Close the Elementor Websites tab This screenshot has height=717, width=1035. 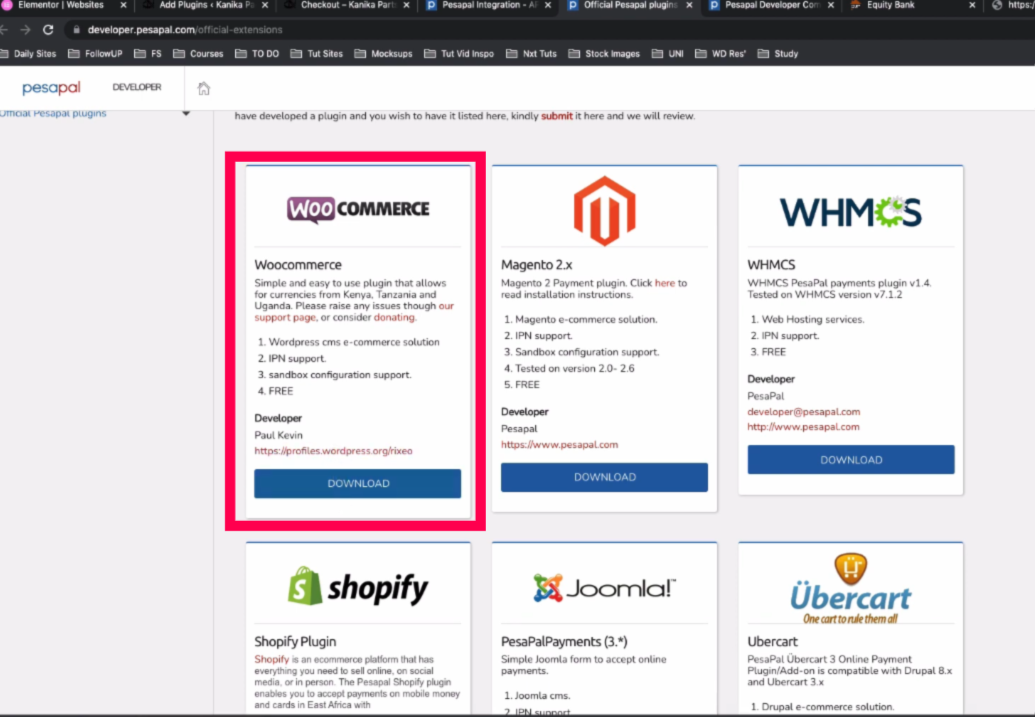point(123,5)
